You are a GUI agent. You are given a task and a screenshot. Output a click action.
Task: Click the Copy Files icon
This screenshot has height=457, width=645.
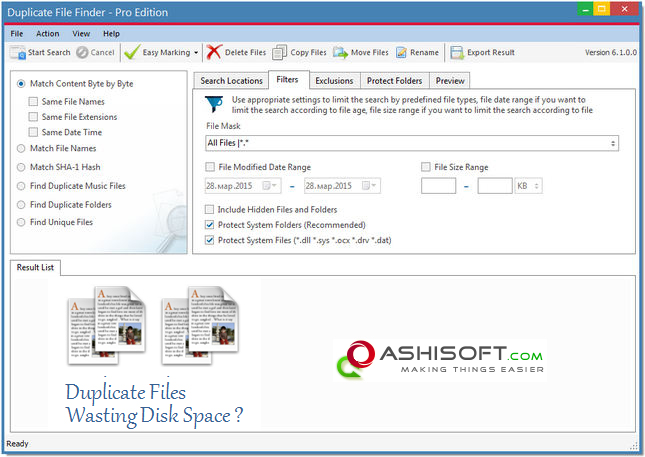pyautogui.click(x=280, y=53)
